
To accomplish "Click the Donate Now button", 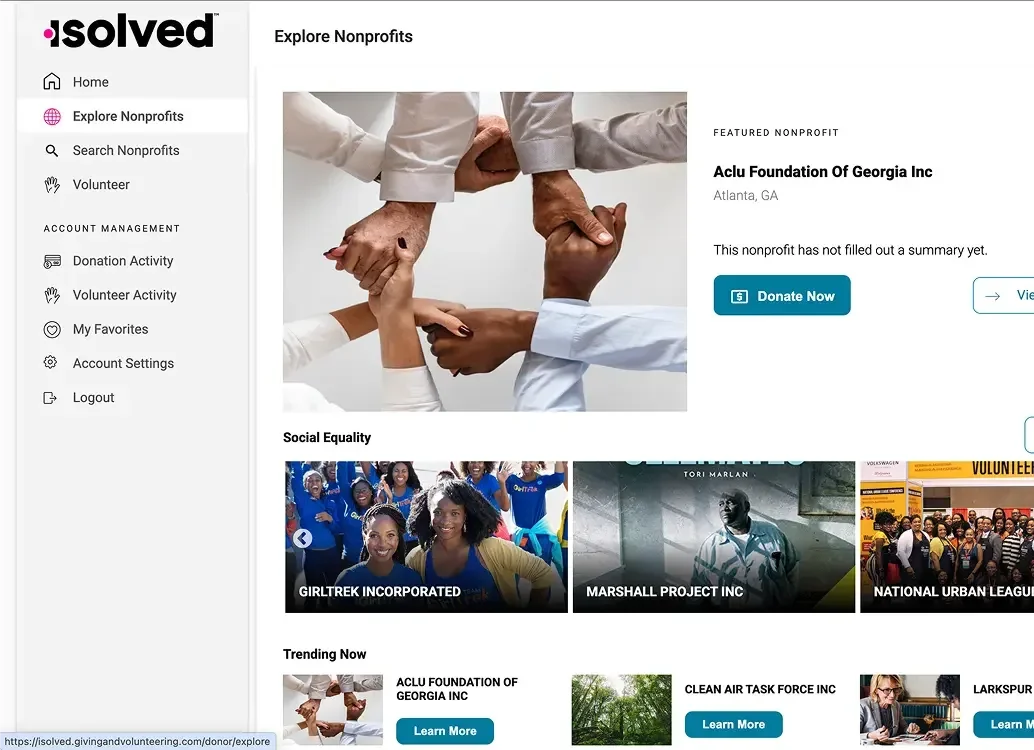I will click(782, 296).
